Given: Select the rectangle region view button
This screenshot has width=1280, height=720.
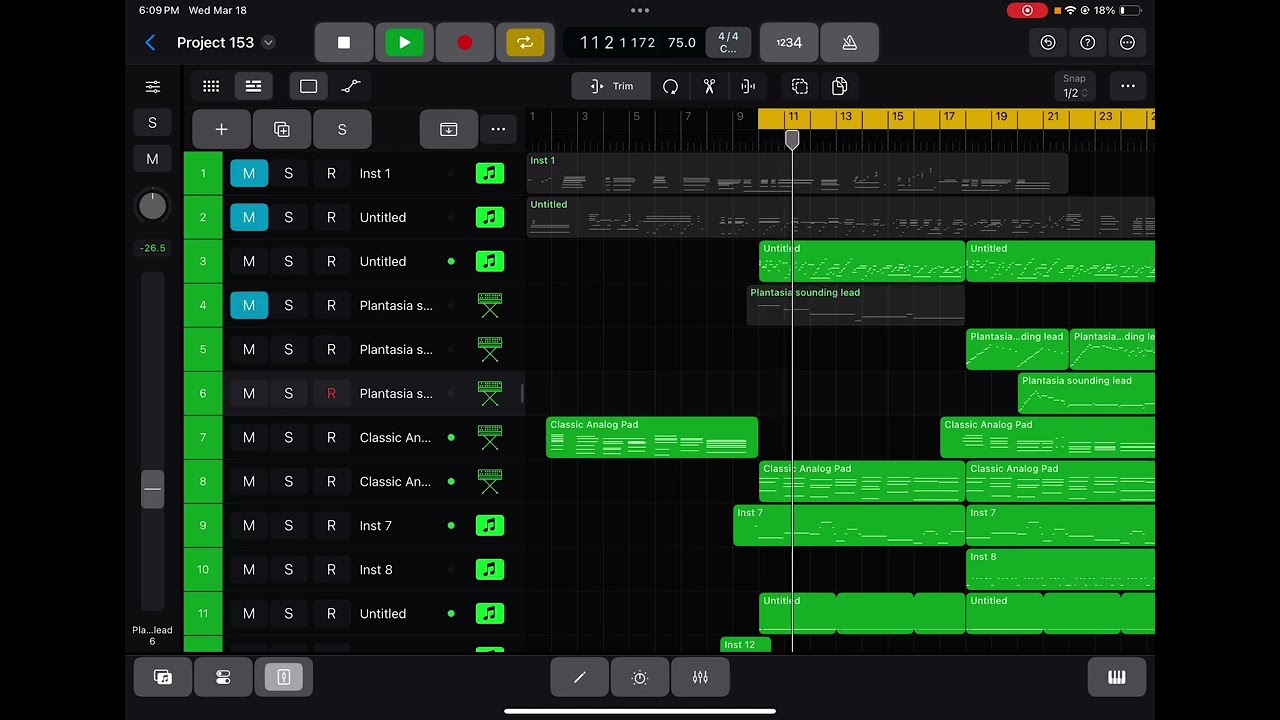Looking at the screenshot, I should 308,86.
